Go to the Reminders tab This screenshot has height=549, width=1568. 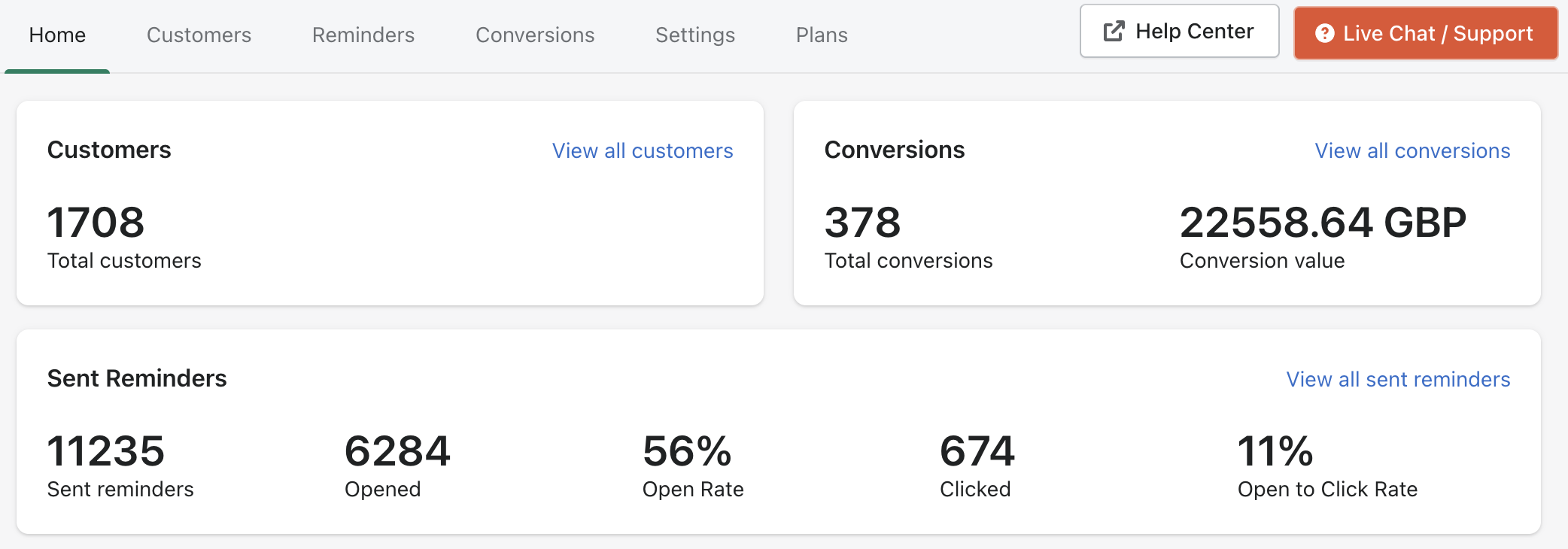coord(363,35)
